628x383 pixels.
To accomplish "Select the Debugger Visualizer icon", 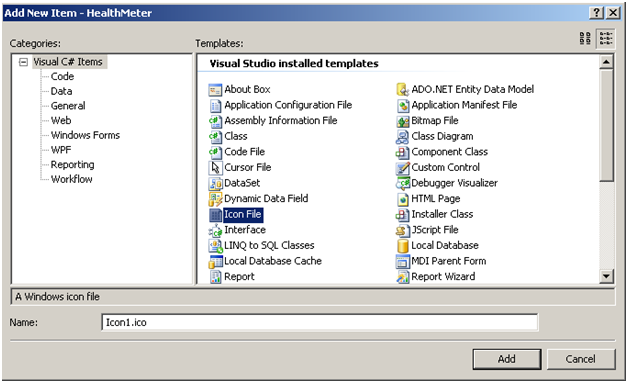I will pos(403,183).
